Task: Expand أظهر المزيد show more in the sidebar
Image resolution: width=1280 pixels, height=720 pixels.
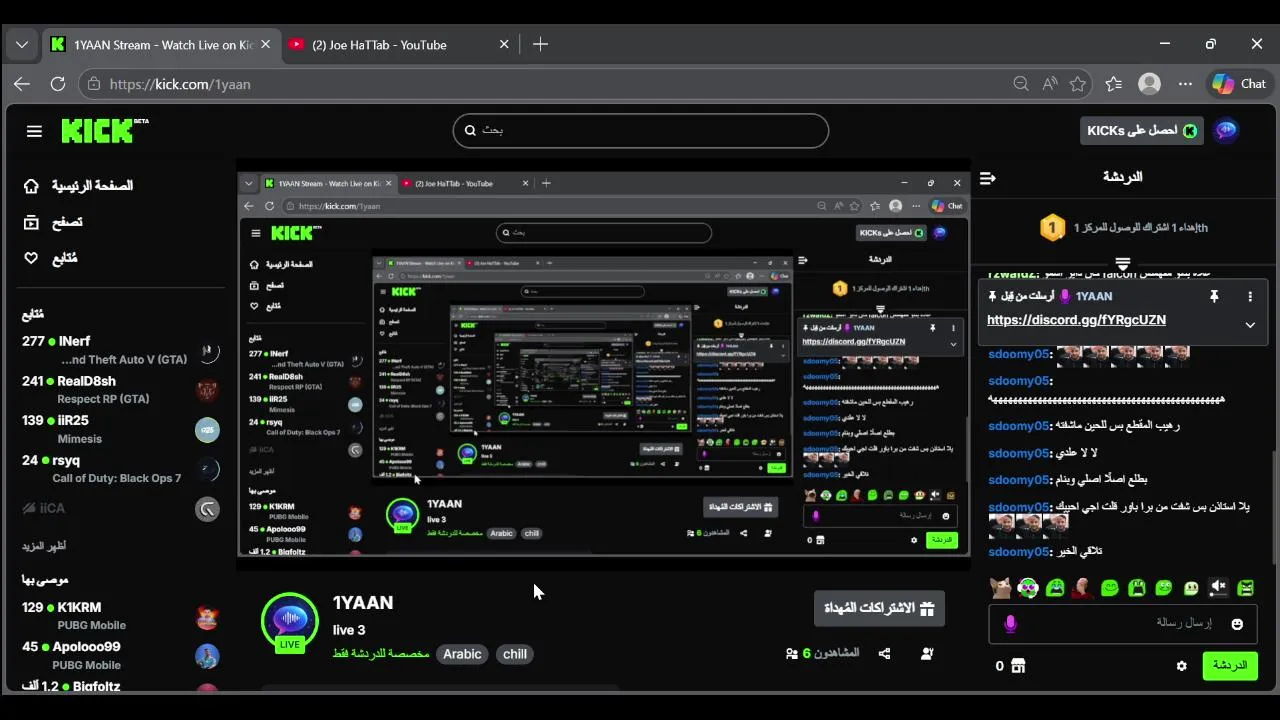Action: click(44, 546)
